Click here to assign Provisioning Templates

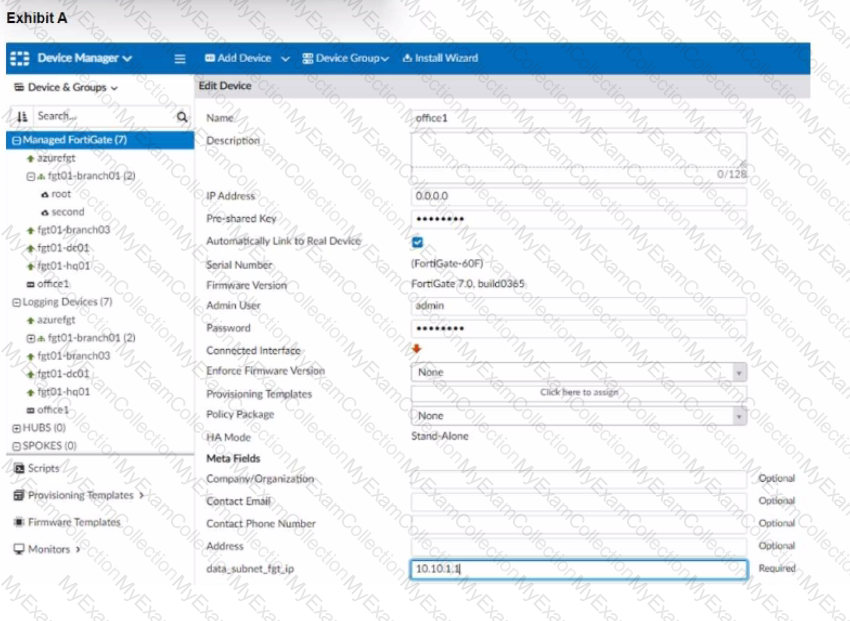pyautogui.click(x=578, y=393)
